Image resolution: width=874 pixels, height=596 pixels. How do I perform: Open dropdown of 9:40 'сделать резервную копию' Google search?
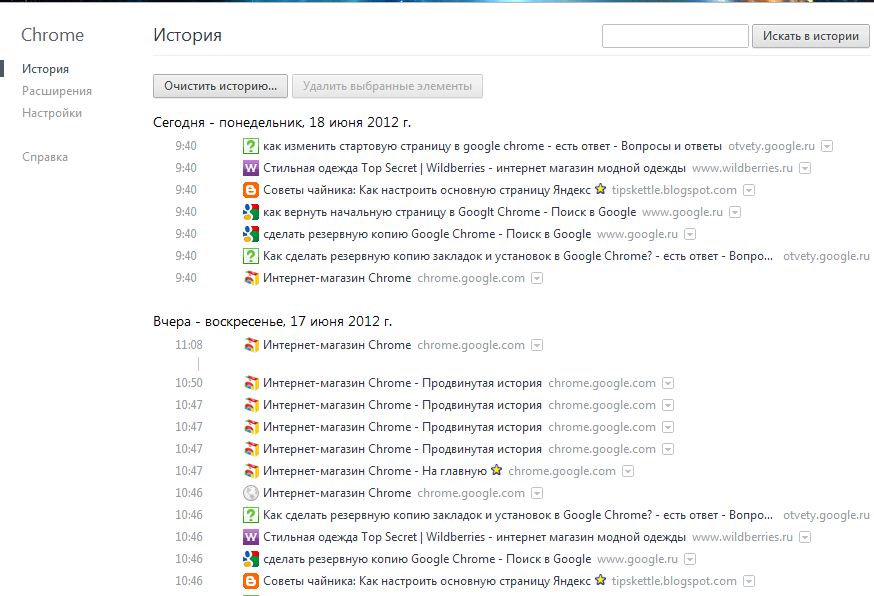(690, 234)
